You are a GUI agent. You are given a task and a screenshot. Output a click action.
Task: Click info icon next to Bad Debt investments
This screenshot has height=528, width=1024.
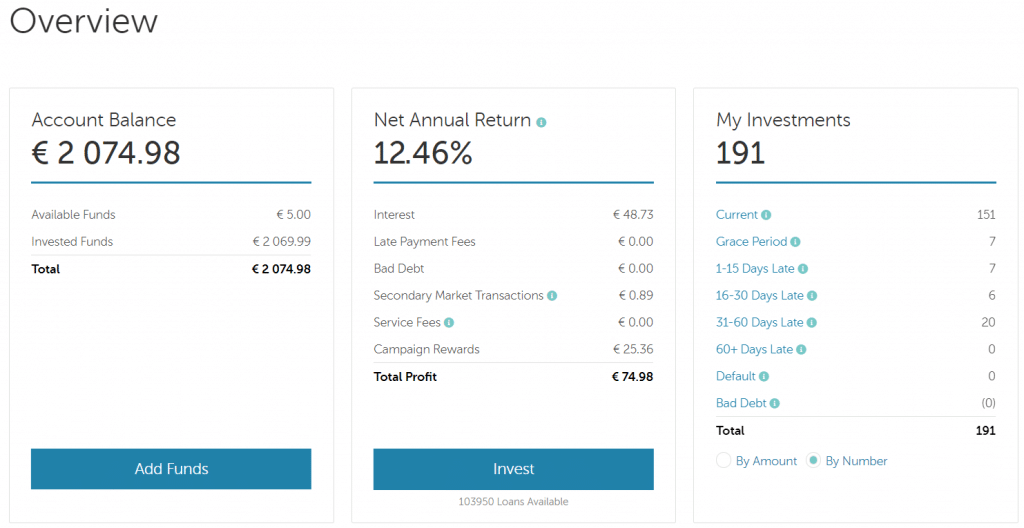(775, 404)
